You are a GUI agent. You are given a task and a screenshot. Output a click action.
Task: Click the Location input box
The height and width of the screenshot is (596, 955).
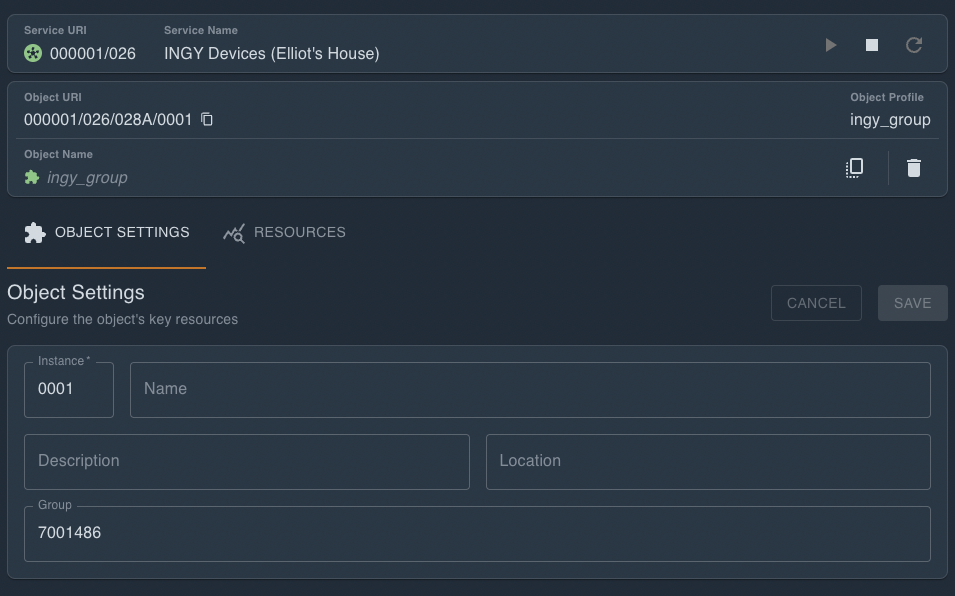(x=708, y=461)
